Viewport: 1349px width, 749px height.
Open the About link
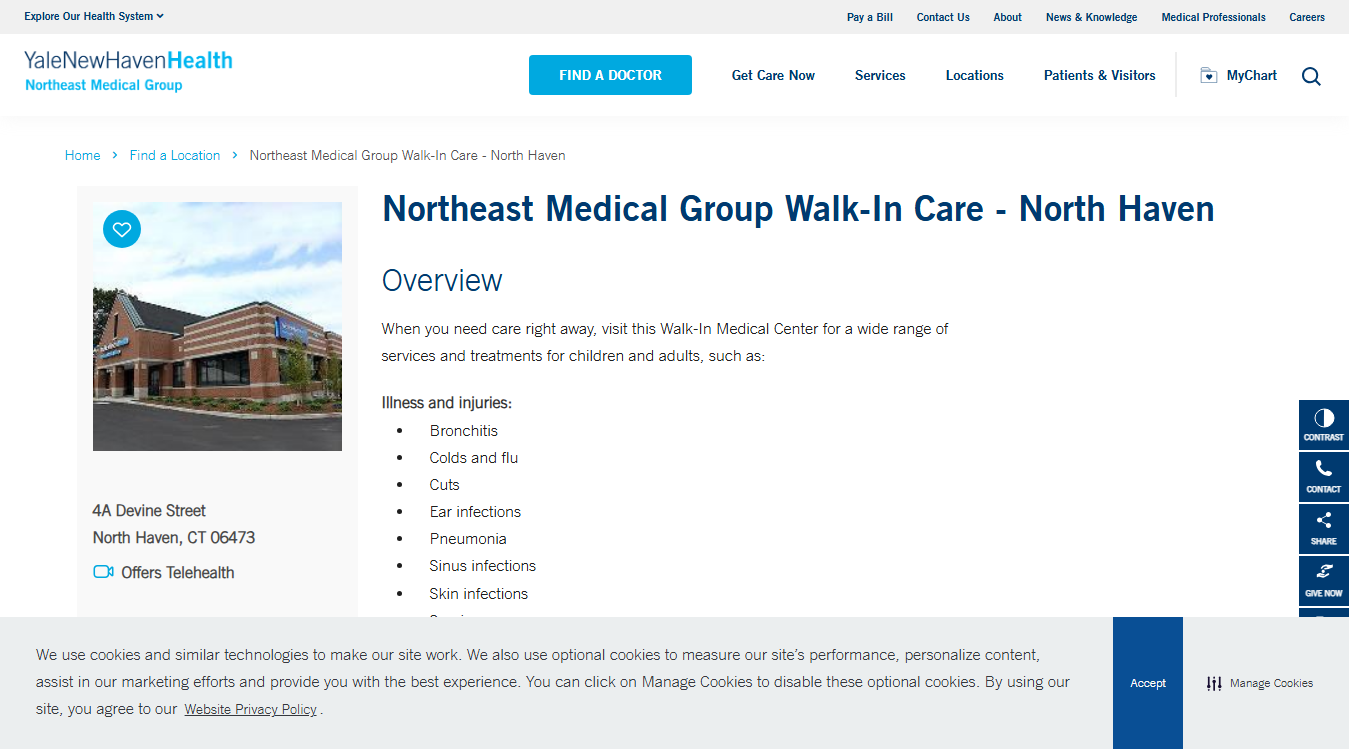pos(1008,17)
